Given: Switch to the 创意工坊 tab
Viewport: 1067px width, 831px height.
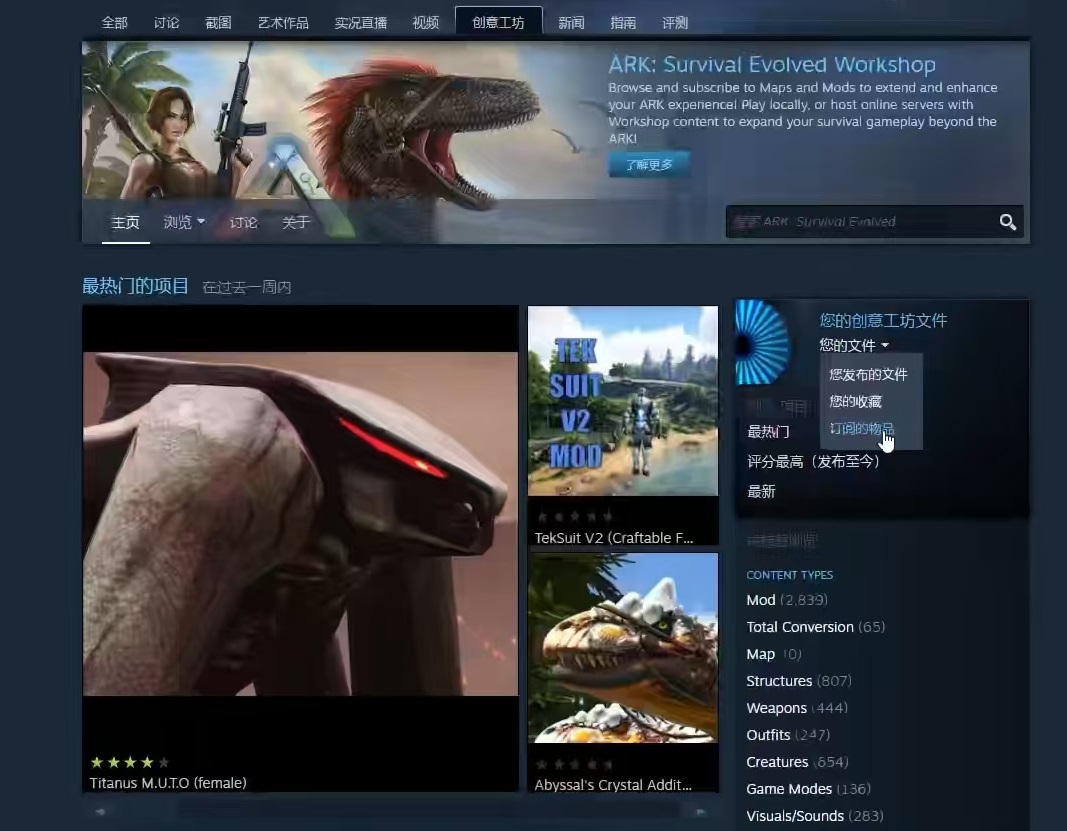Looking at the screenshot, I should pos(498,22).
